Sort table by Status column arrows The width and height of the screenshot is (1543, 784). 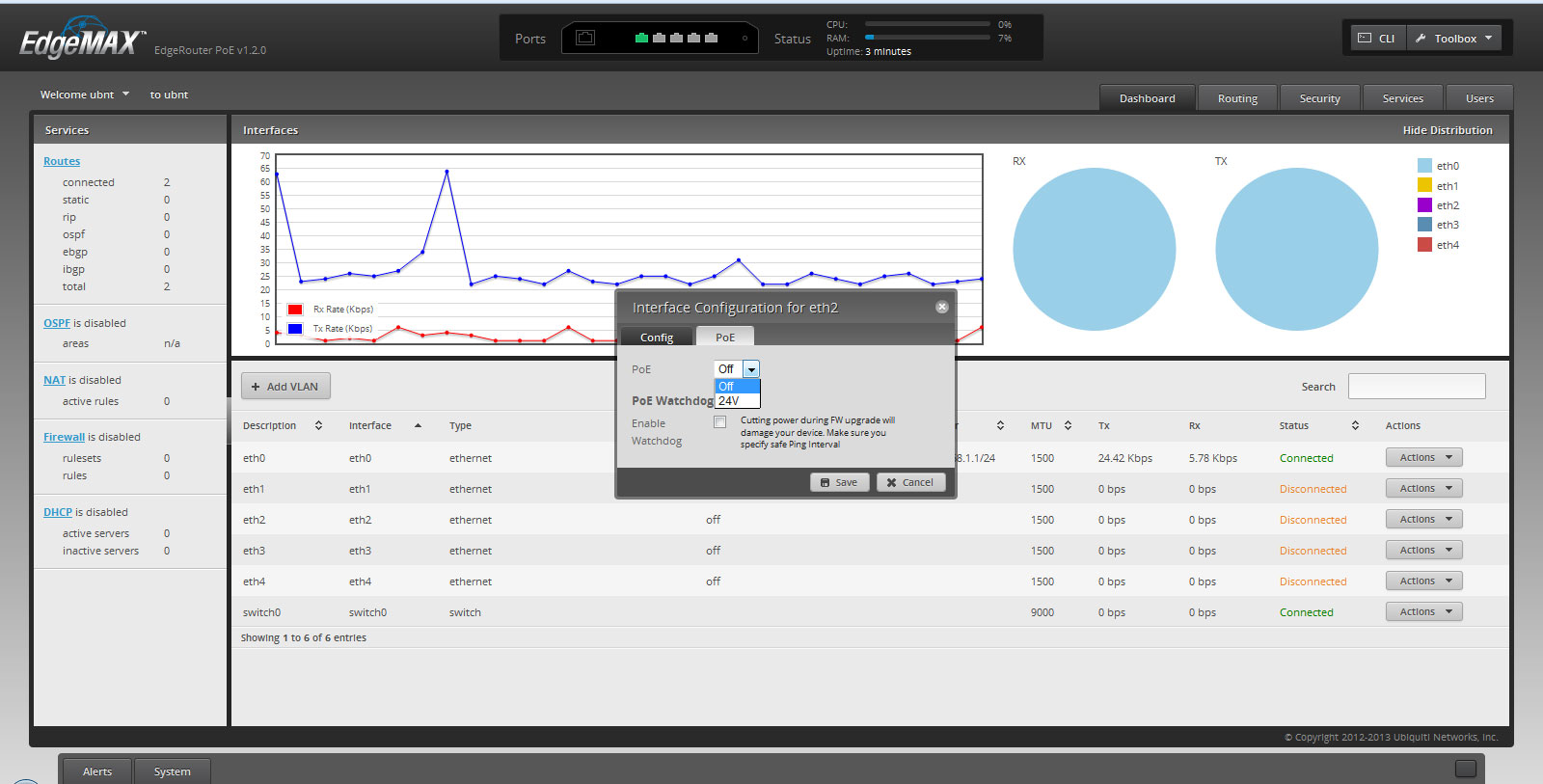tap(1355, 425)
